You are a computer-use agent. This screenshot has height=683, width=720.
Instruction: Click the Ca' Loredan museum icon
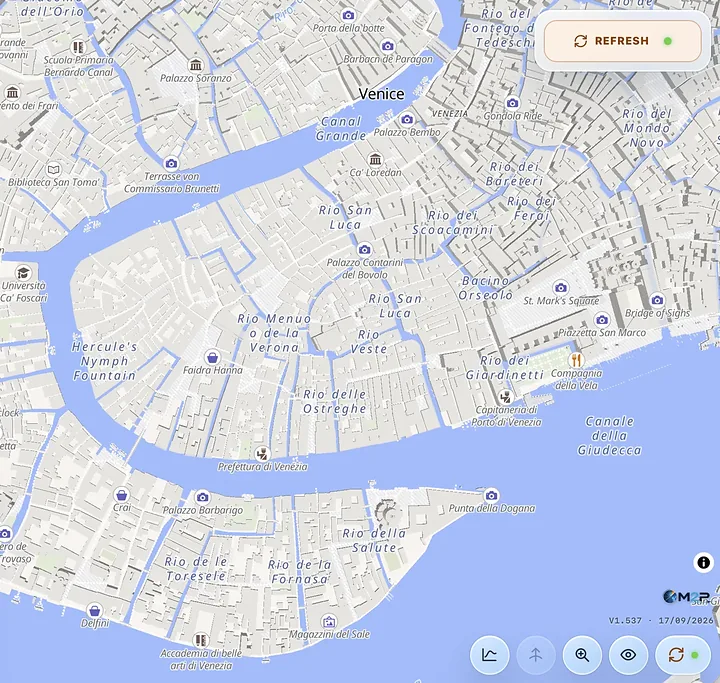click(x=376, y=159)
